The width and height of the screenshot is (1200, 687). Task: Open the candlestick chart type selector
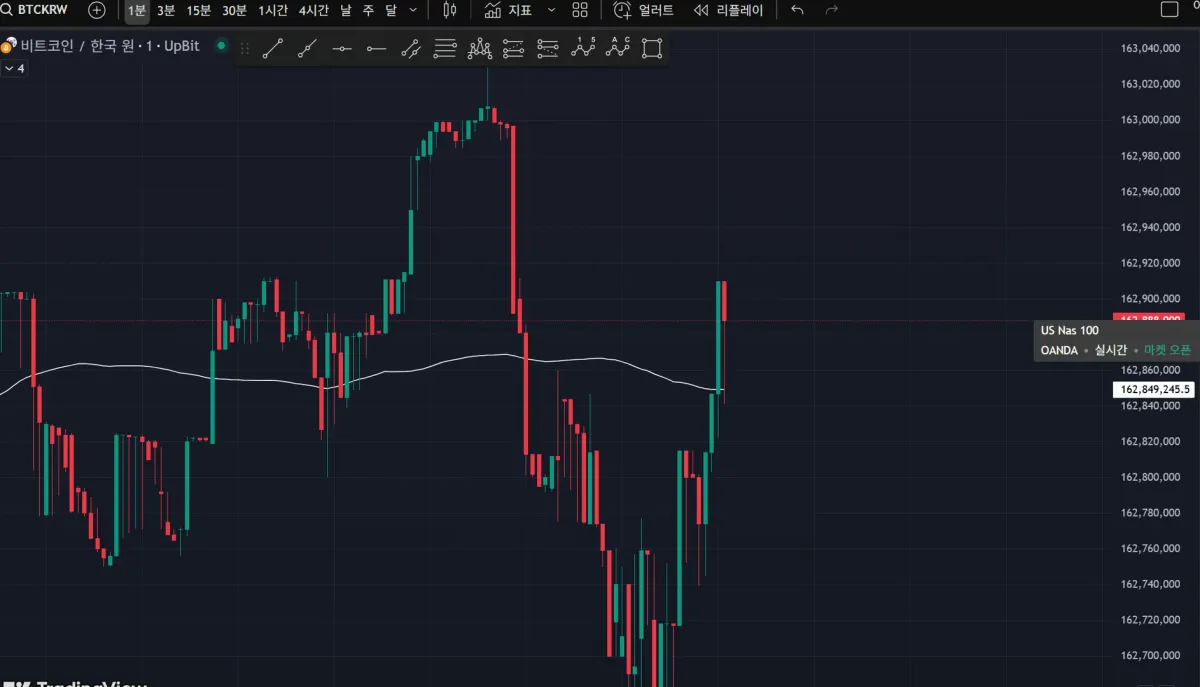(449, 10)
